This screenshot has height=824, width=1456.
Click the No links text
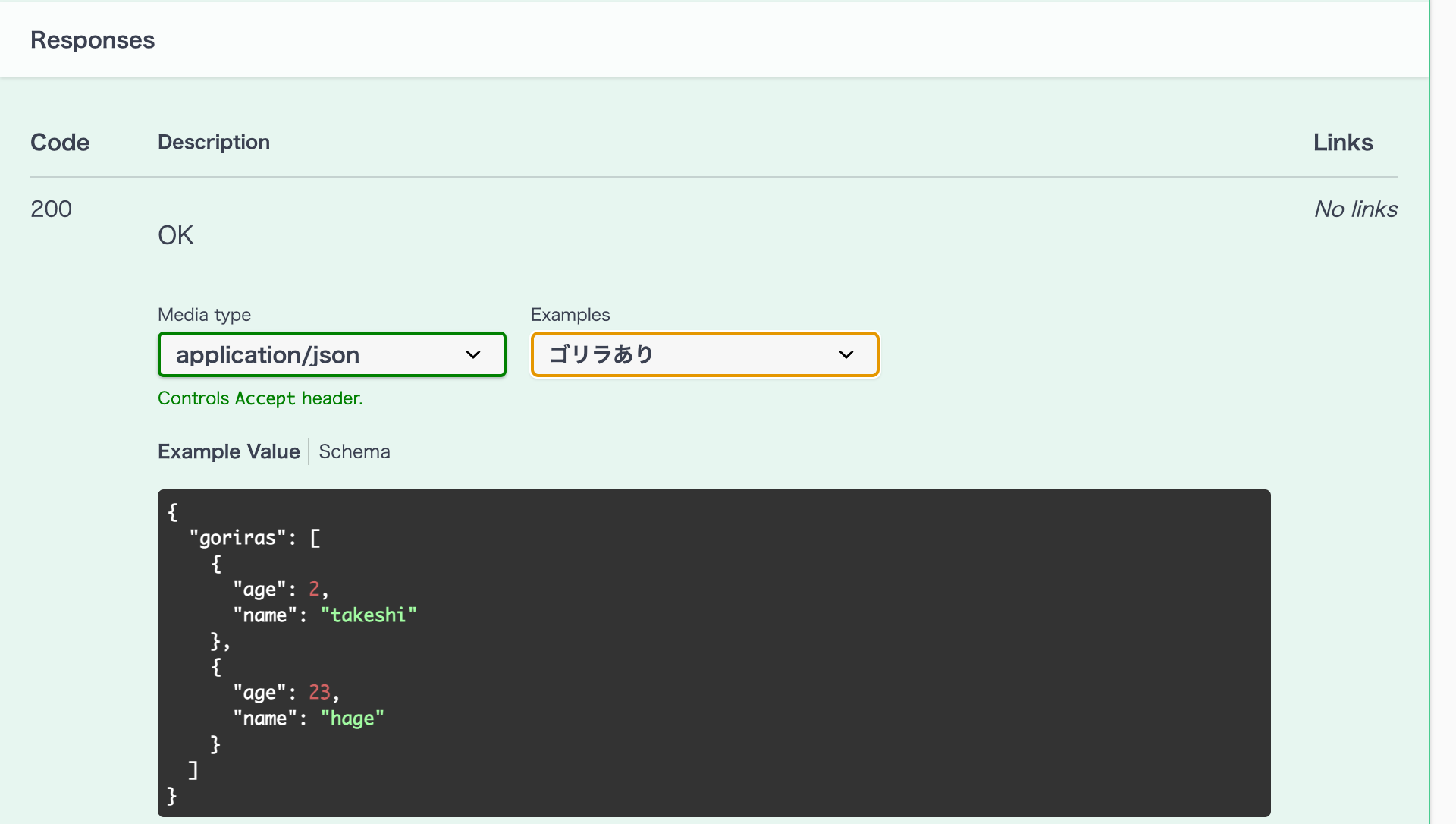(x=1355, y=209)
